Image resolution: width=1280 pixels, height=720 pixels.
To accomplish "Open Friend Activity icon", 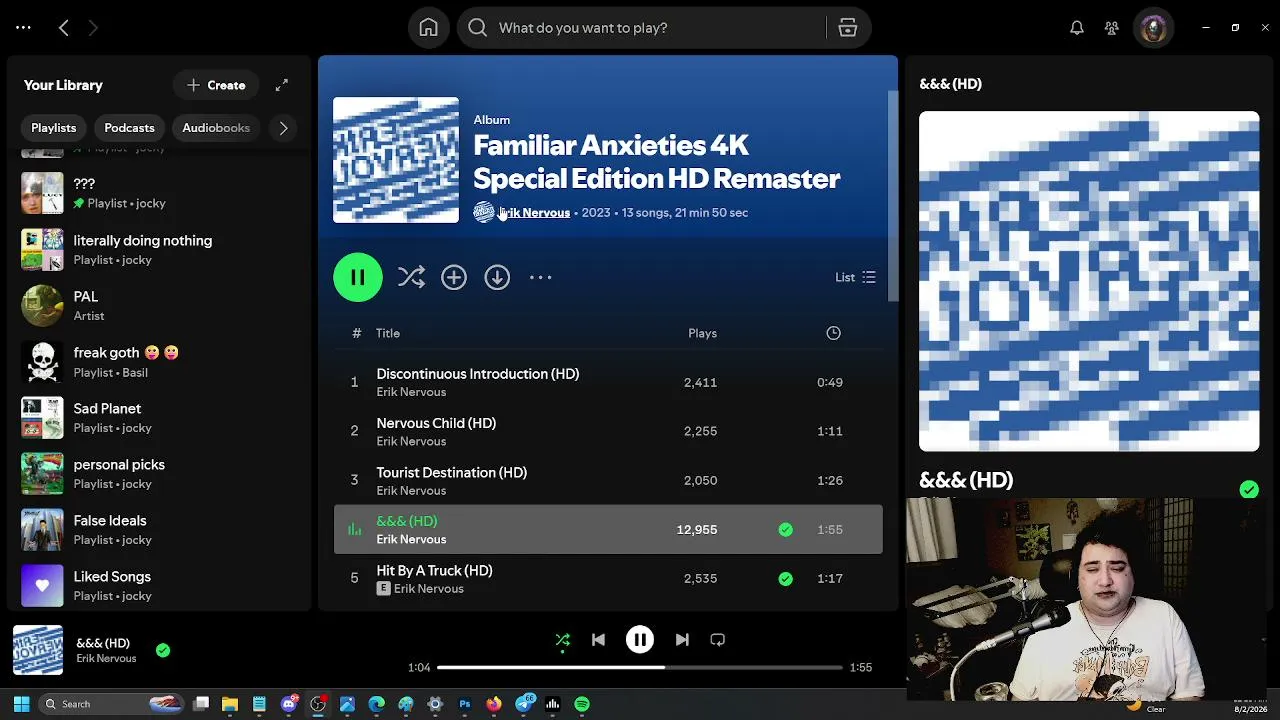I will [1111, 28].
